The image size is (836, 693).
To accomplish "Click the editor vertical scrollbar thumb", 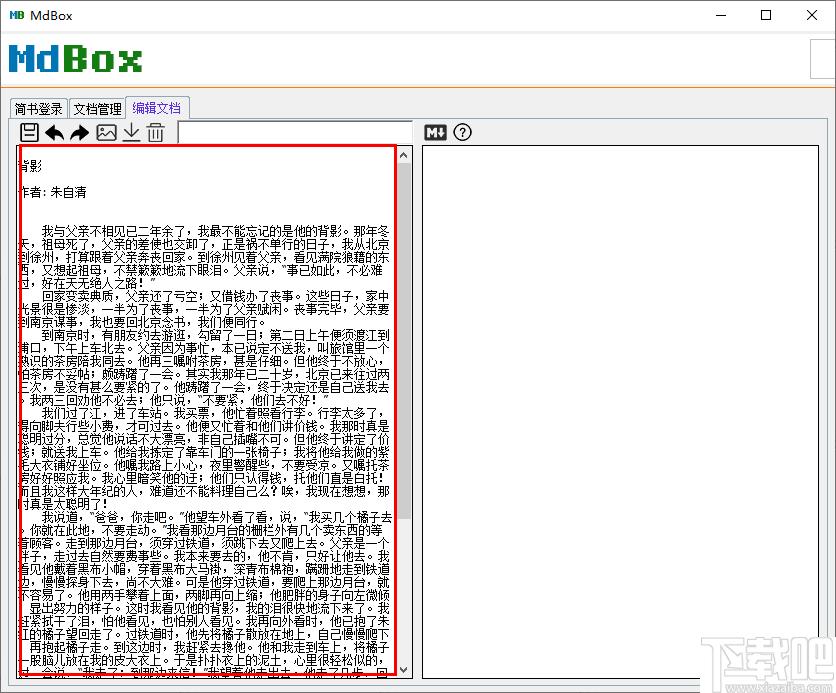I will [404, 341].
